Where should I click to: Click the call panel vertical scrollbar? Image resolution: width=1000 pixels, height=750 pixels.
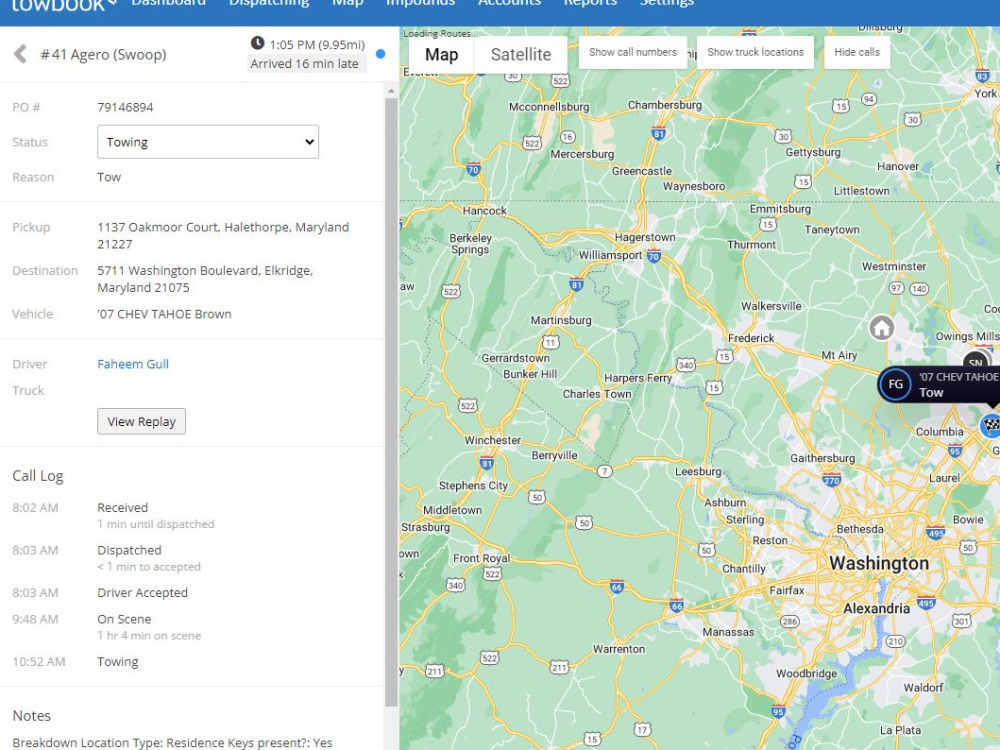[391, 402]
